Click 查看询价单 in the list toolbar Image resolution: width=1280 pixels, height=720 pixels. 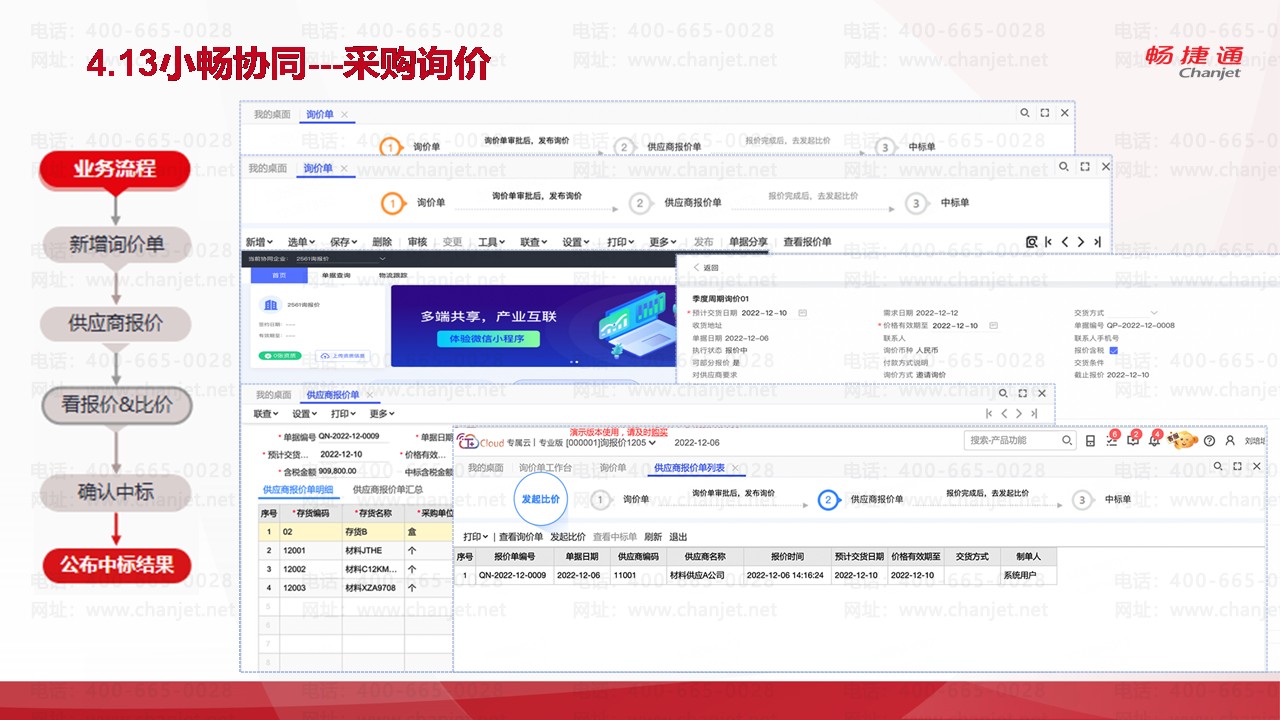521,537
